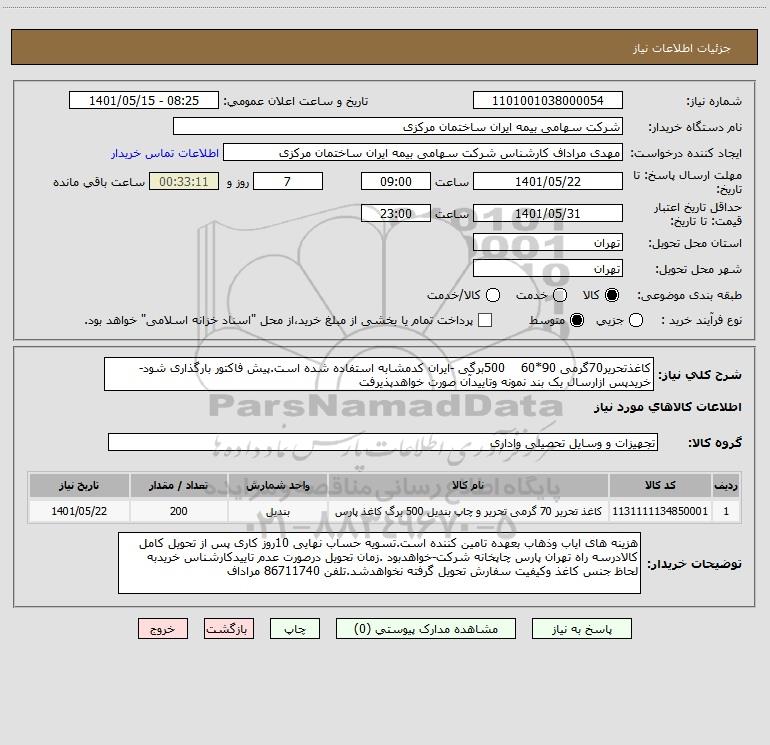
Task: Click the table date cell 1401/05/22
Action: click(79, 511)
